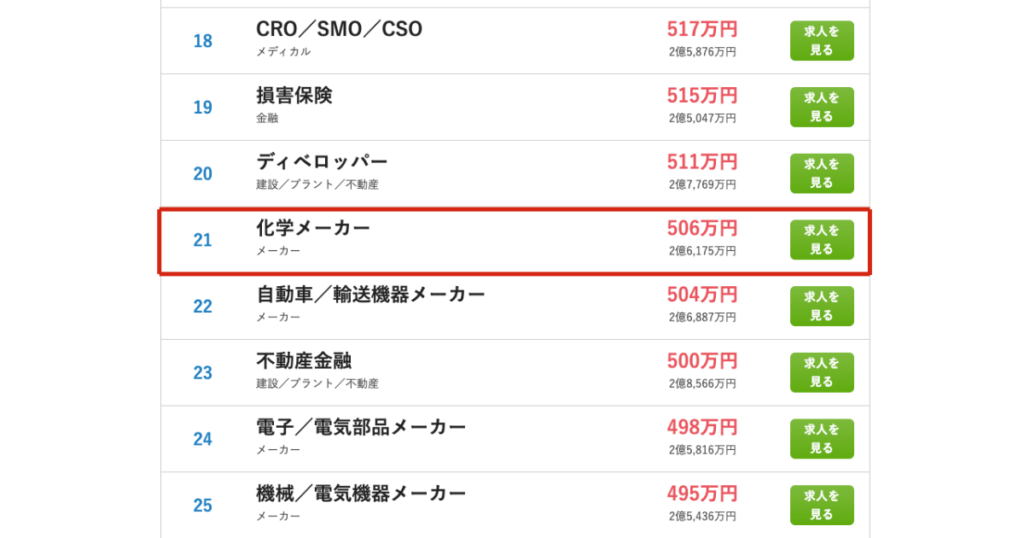View jobs for 電子/電気部品メーカー
This screenshot has height=538, width=1024.
tap(822, 439)
